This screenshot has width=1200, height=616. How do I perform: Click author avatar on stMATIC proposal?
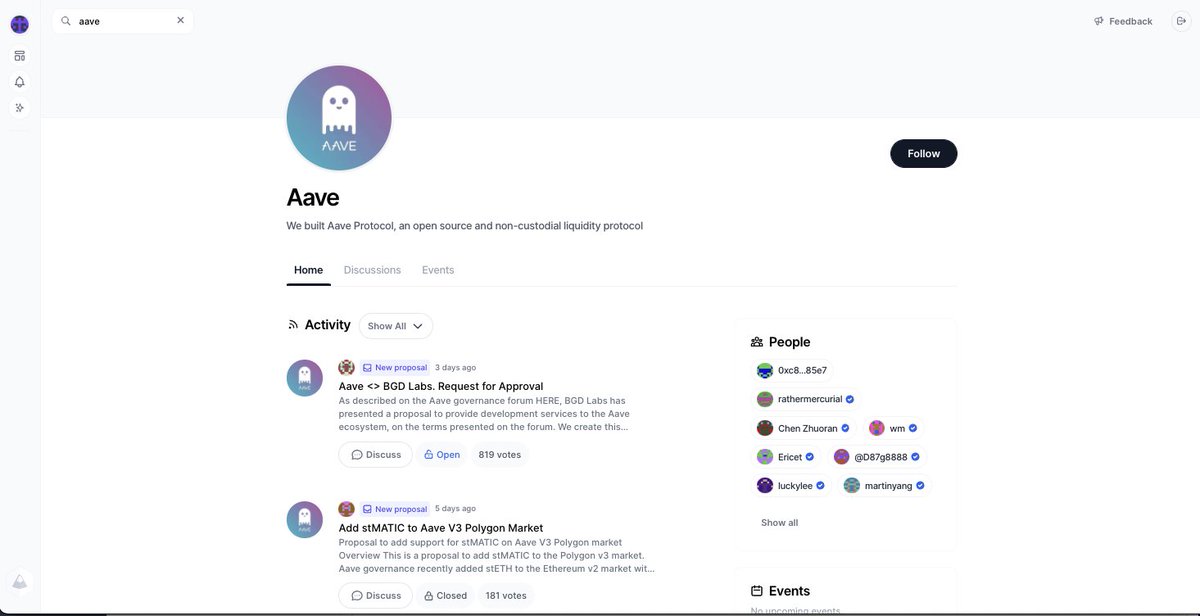click(x=347, y=509)
